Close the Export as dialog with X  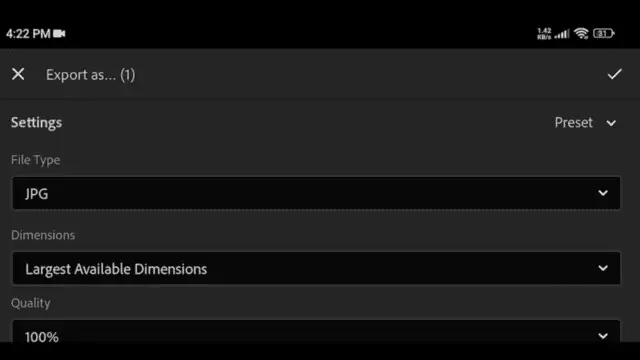pyautogui.click(x=18, y=74)
